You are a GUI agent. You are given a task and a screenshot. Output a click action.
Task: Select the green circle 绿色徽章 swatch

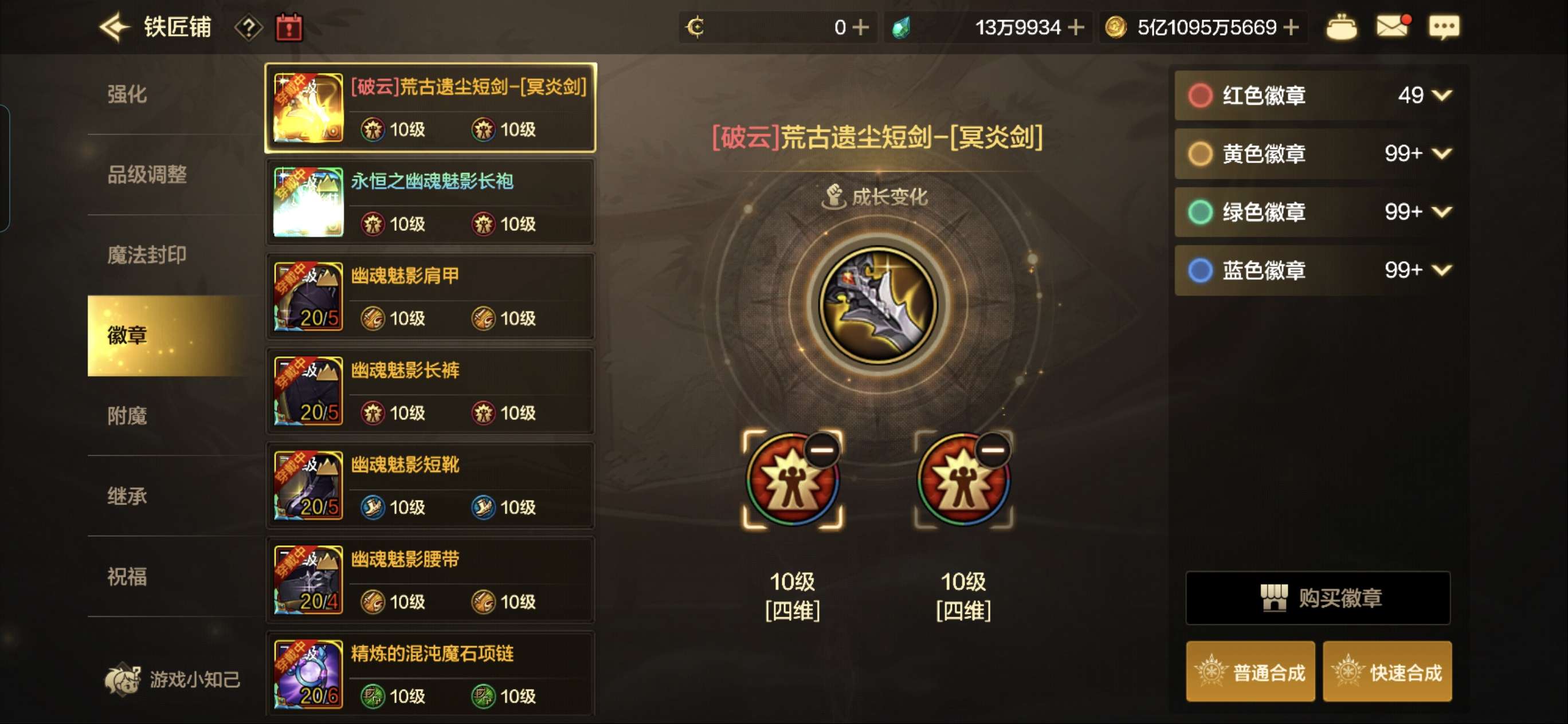(x=1199, y=212)
